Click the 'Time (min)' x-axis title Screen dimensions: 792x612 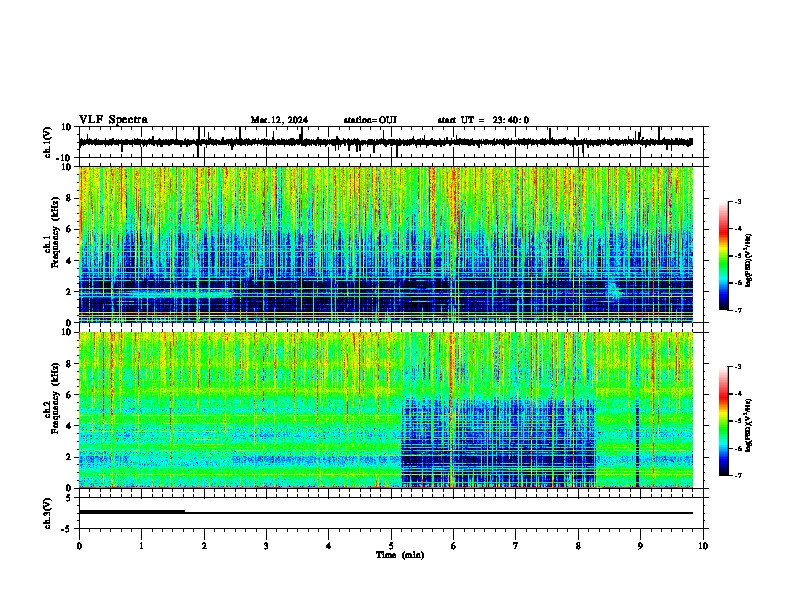tap(400, 555)
